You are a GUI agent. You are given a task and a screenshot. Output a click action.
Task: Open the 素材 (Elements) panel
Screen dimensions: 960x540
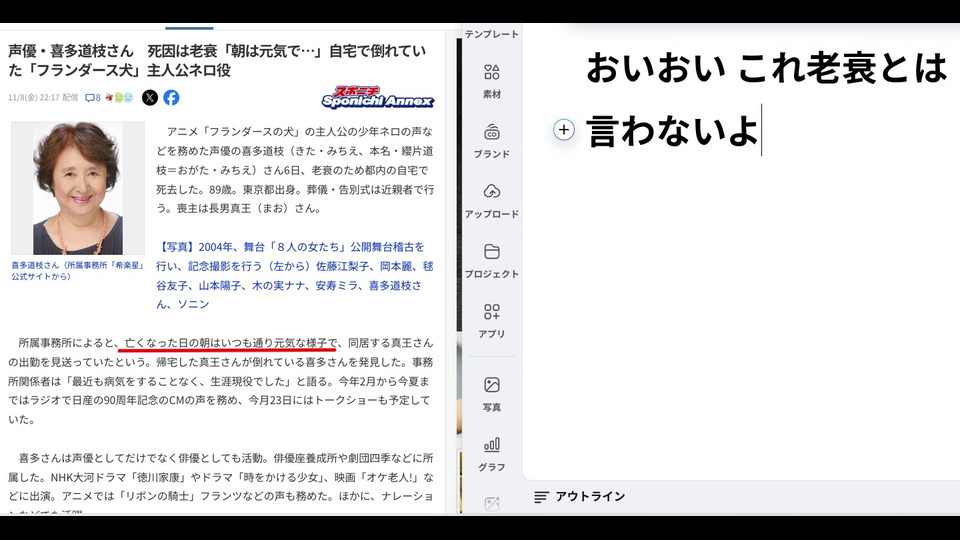point(492,81)
